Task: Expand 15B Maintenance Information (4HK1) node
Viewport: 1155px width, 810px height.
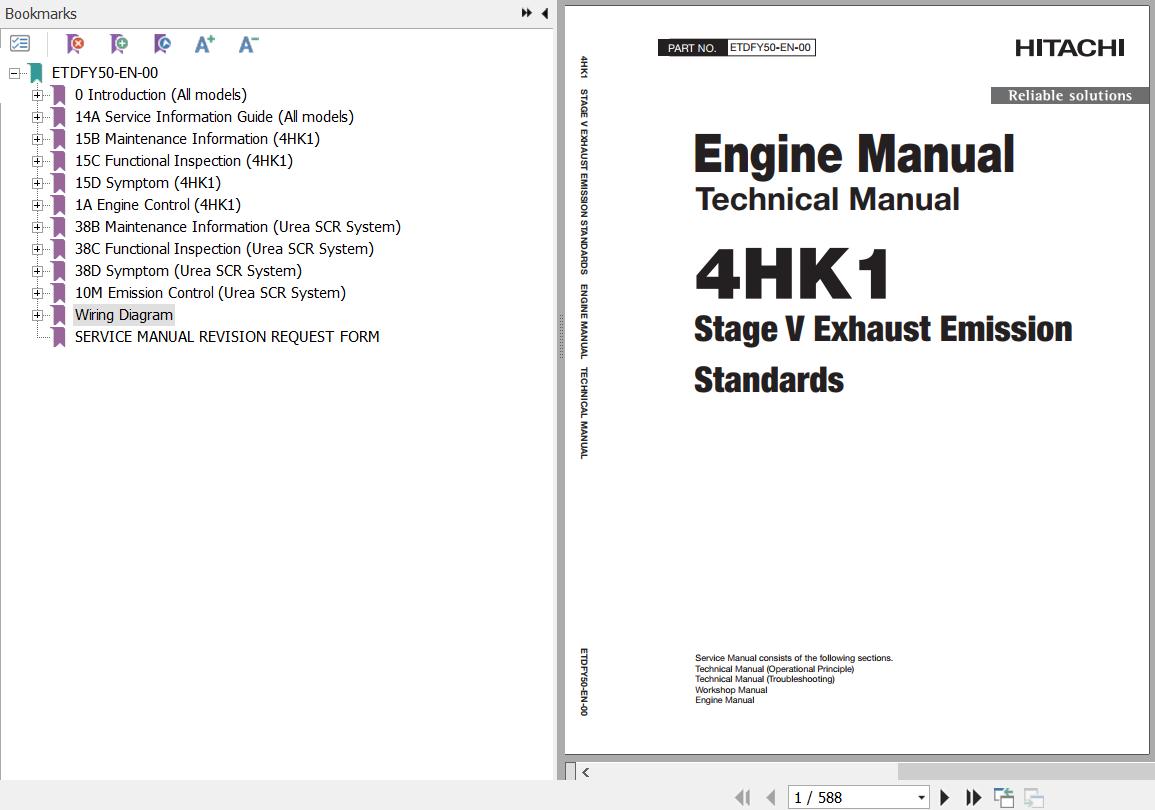Action: pos(37,139)
